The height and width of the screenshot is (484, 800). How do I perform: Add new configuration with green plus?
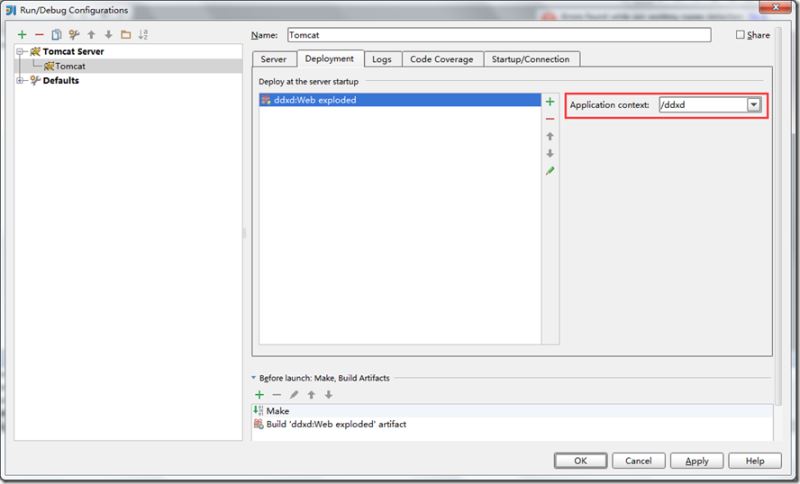pos(22,35)
